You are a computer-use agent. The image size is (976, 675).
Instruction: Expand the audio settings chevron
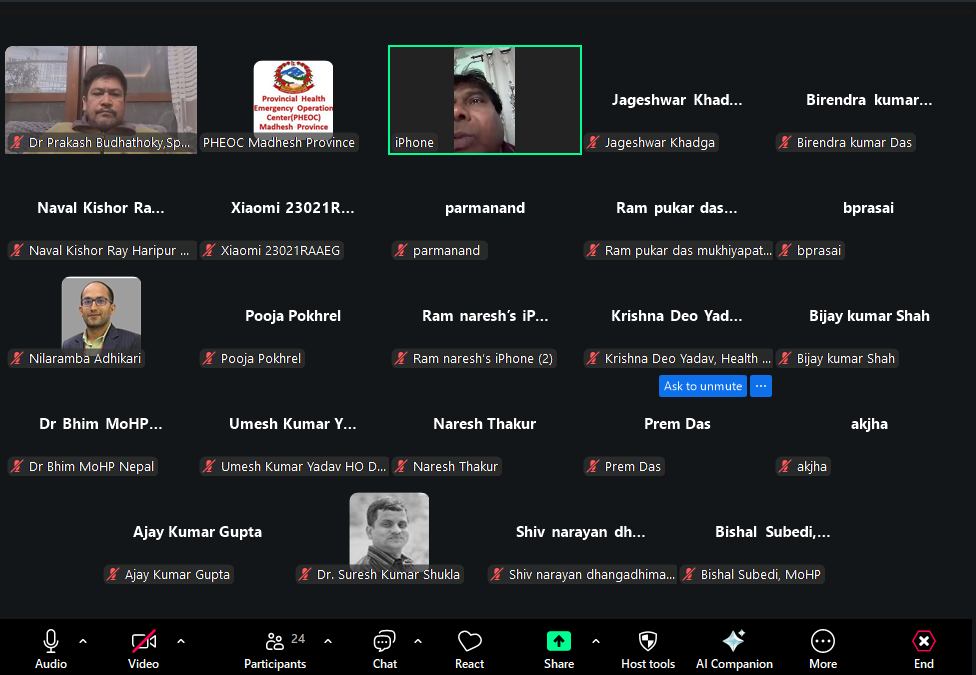83,641
